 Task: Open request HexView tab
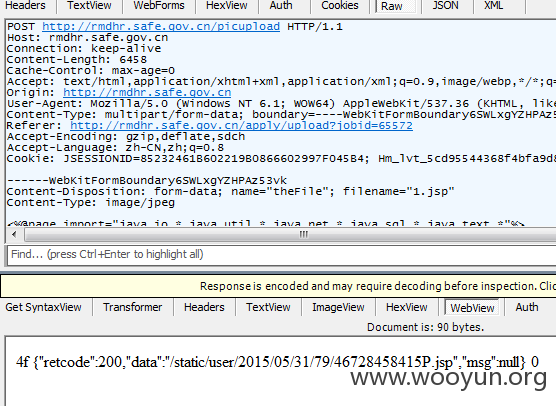click(227, 6)
